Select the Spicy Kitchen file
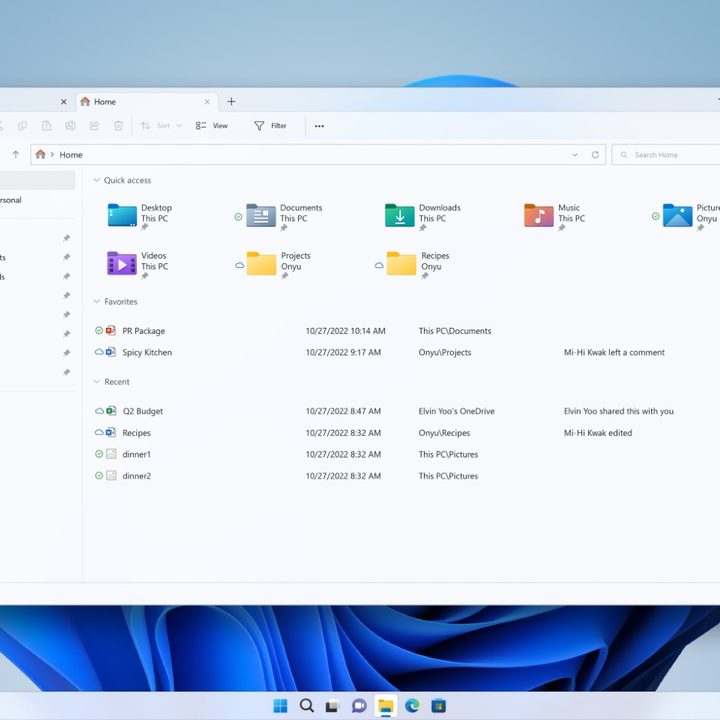The image size is (720, 720). pyautogui.click(x=147, y=352)
